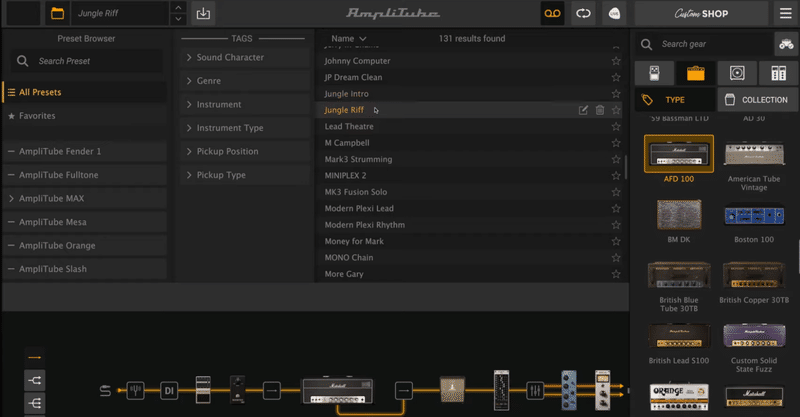
Task: Star the Modern Plexi Lead preset
Action: pos(616,208)
